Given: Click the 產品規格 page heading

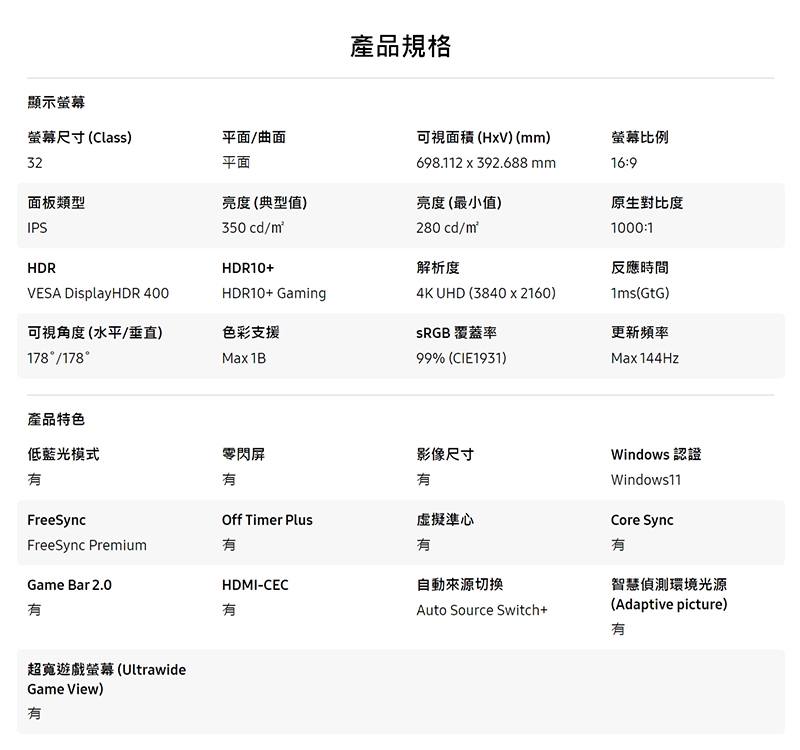Looking at the screenshot, I should pyautogui.click(x=400, y=46).
